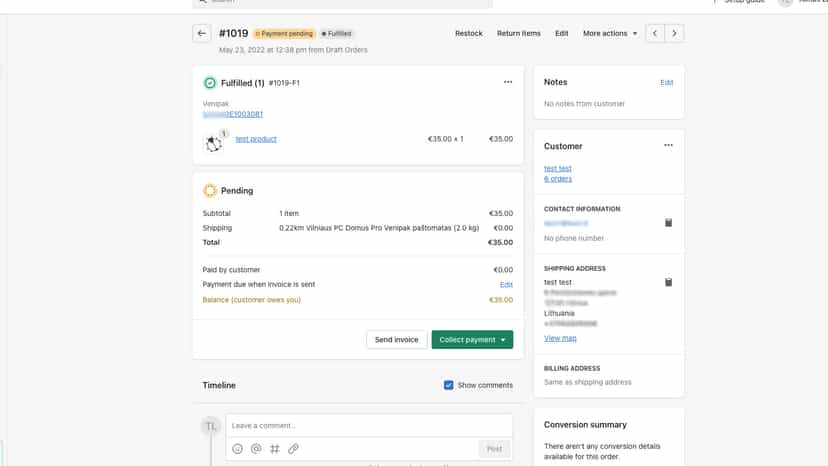The image size is (828, 466).
Task: Copy the shipping address with clipboard icon
Action: point(668,282)
